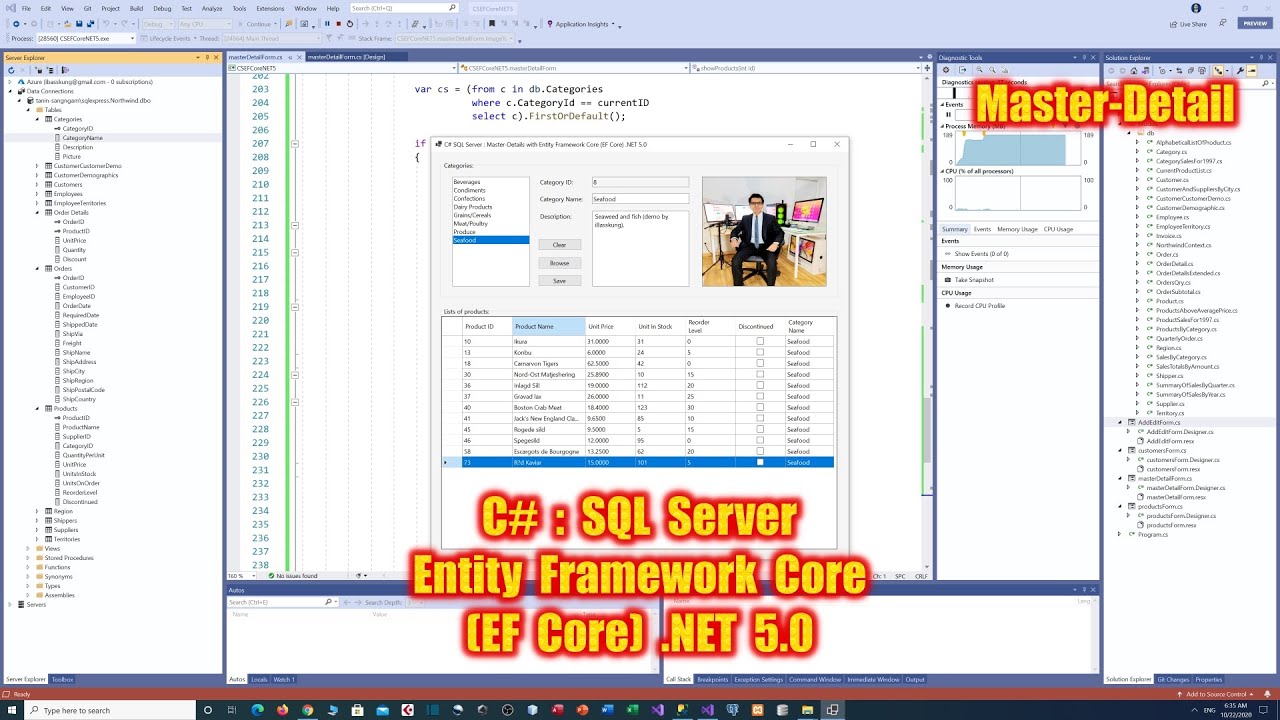
Task: Click Add to Source Control in status bar
Action: pyautogui.click(x=1215, y=694)
